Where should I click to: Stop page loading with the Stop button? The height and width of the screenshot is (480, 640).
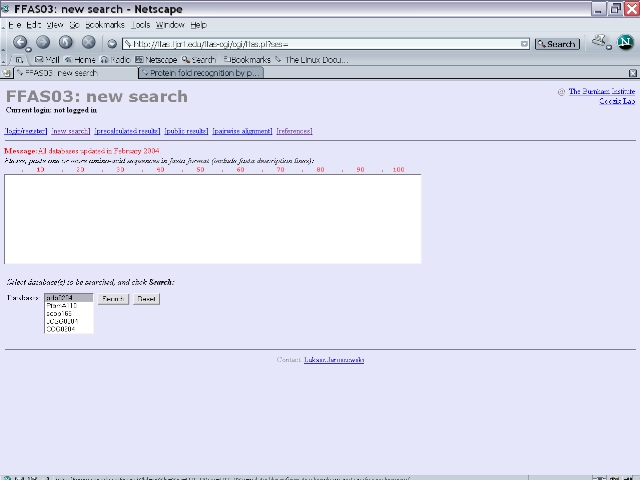point(89,43)
